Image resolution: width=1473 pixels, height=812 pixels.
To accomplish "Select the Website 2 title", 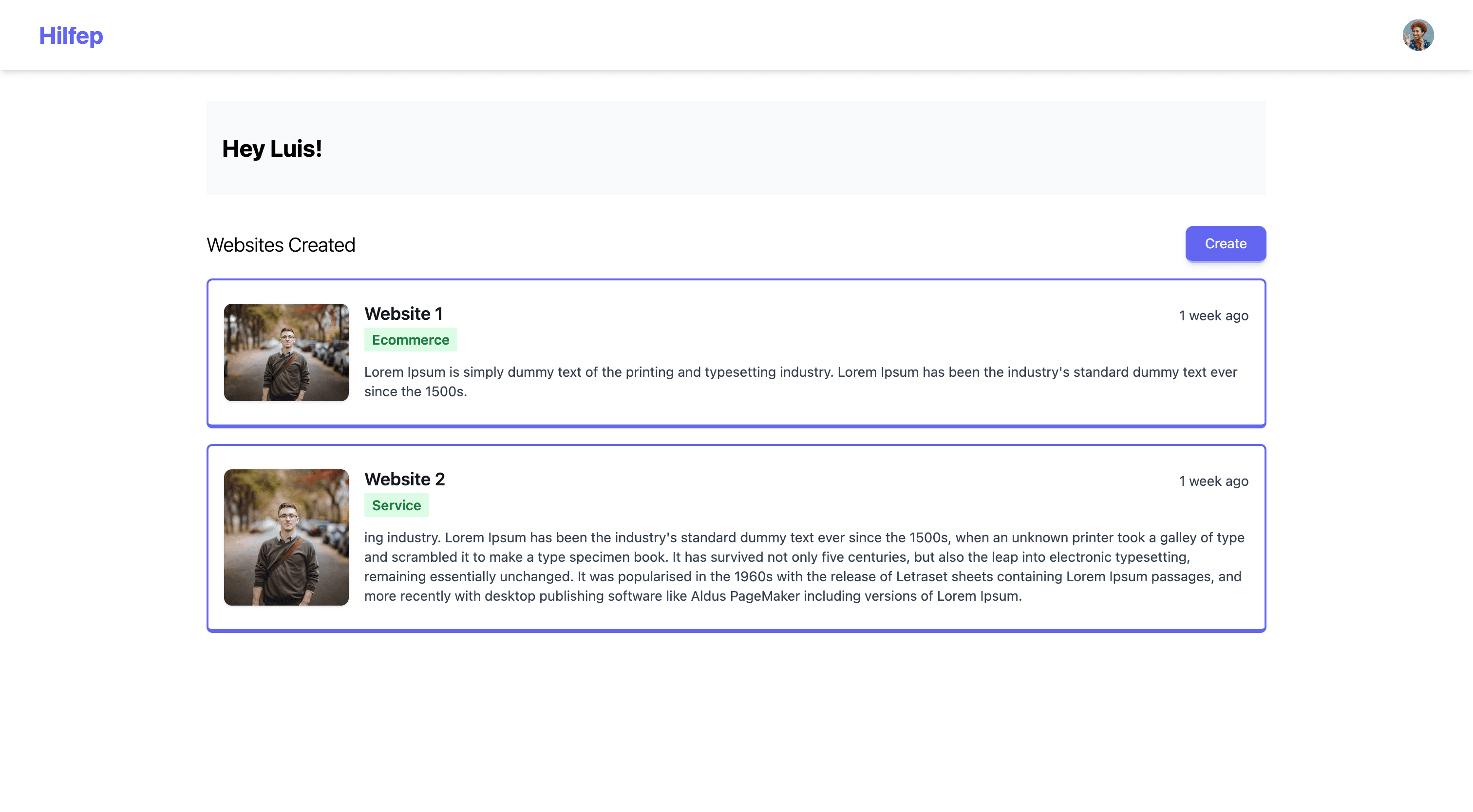I will (405, 479).
